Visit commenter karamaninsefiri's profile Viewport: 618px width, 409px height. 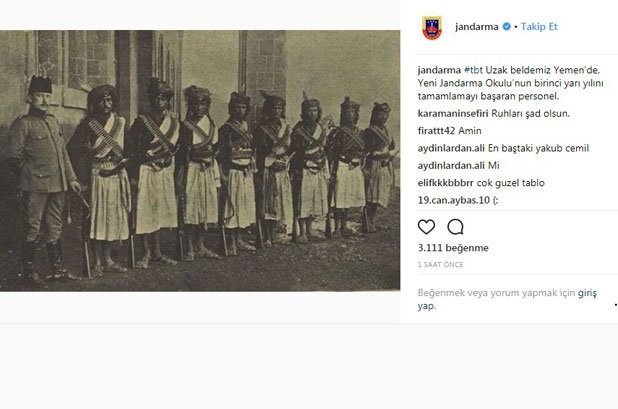coord(453,113)
